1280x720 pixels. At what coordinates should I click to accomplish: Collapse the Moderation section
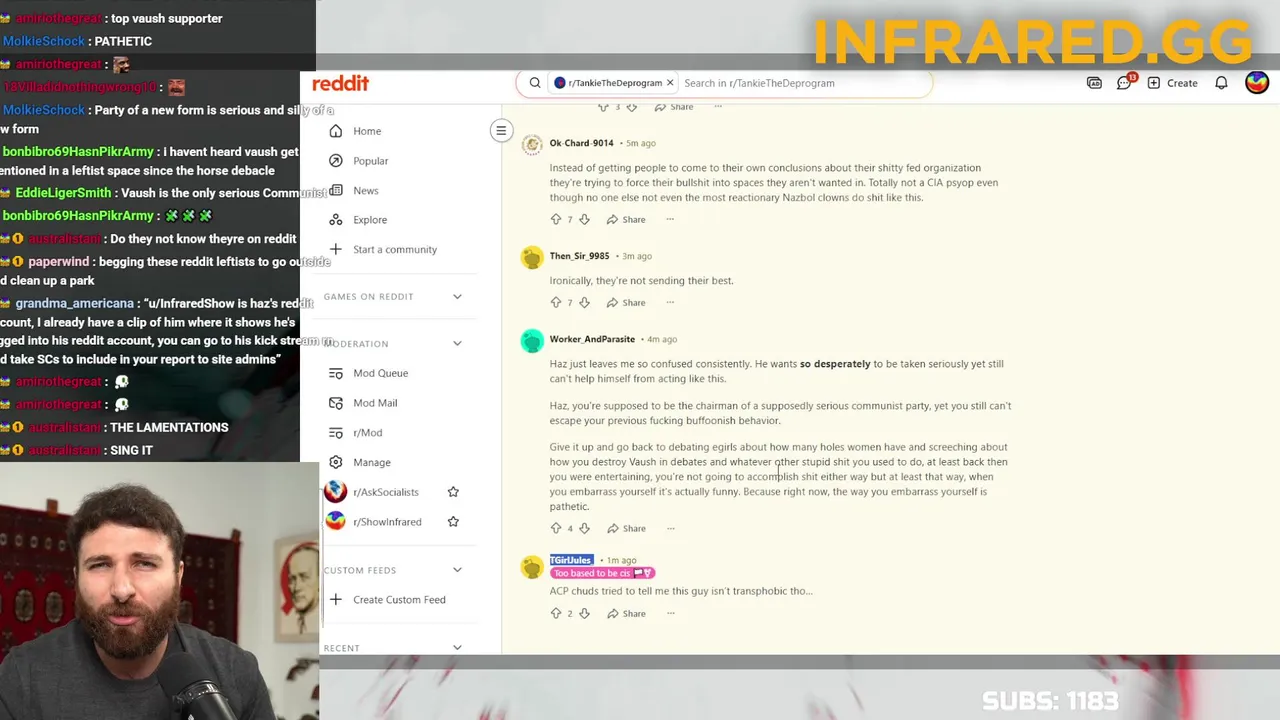[x=457, y=343]
